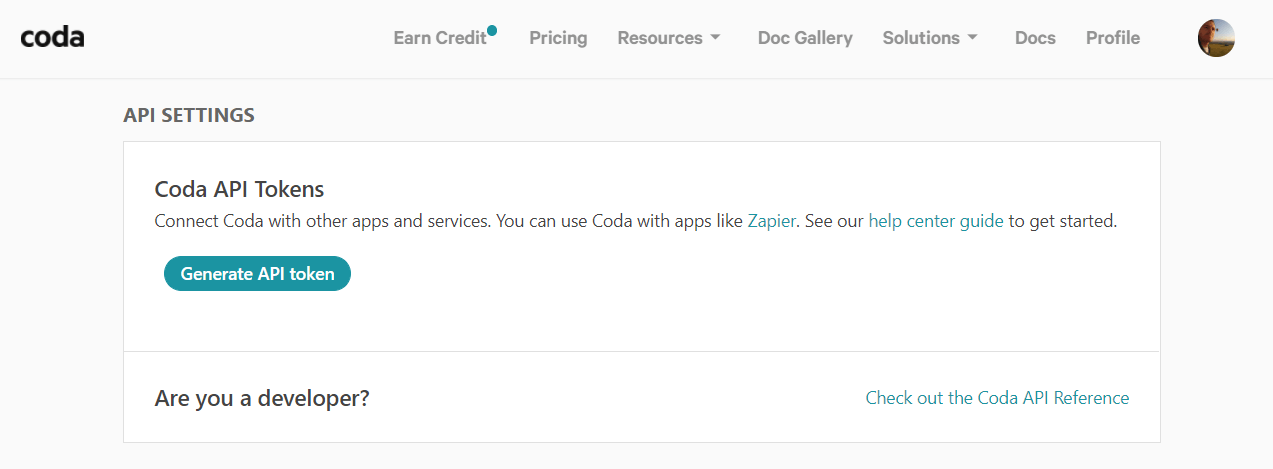Click the 'Are you a developer?' text

coord(262,398)
